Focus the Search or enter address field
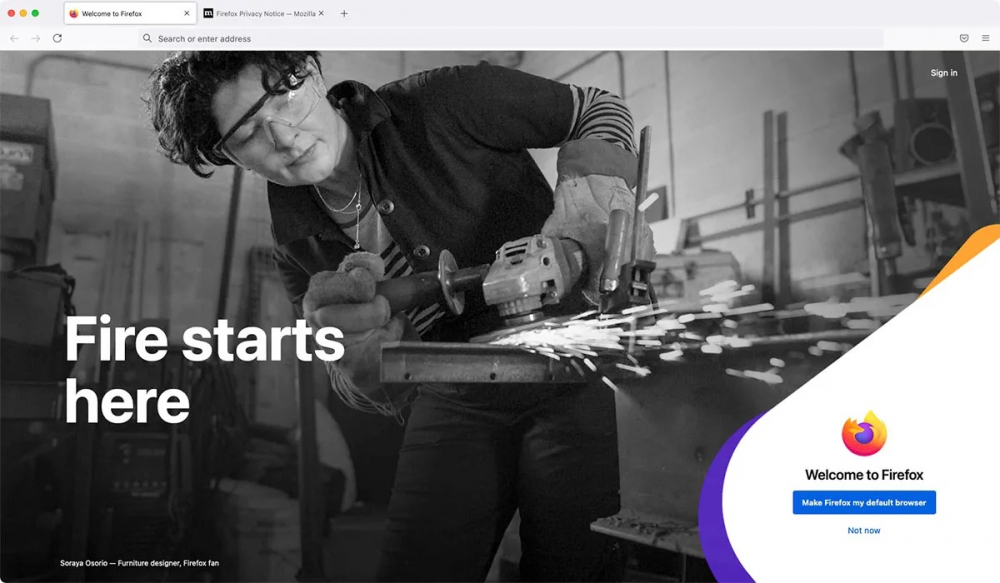Screen dimensions: 1000x583 click(x=510, y=38)
